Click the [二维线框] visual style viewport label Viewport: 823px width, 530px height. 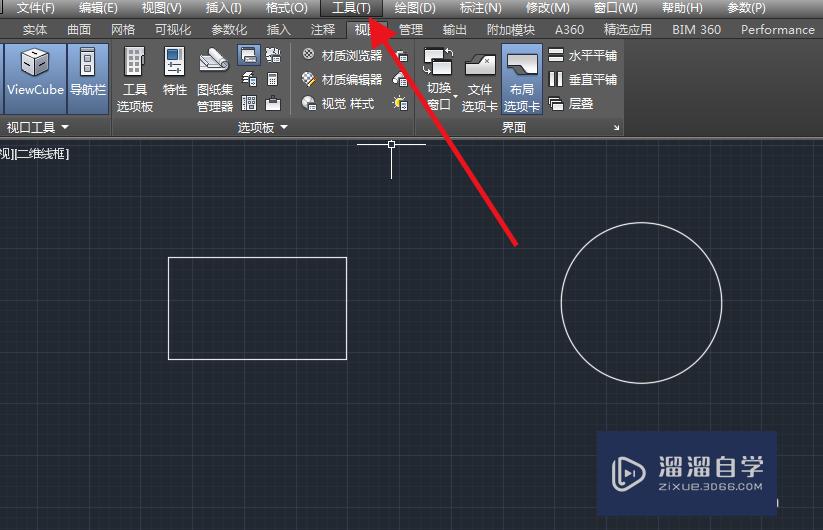[41, 154]
